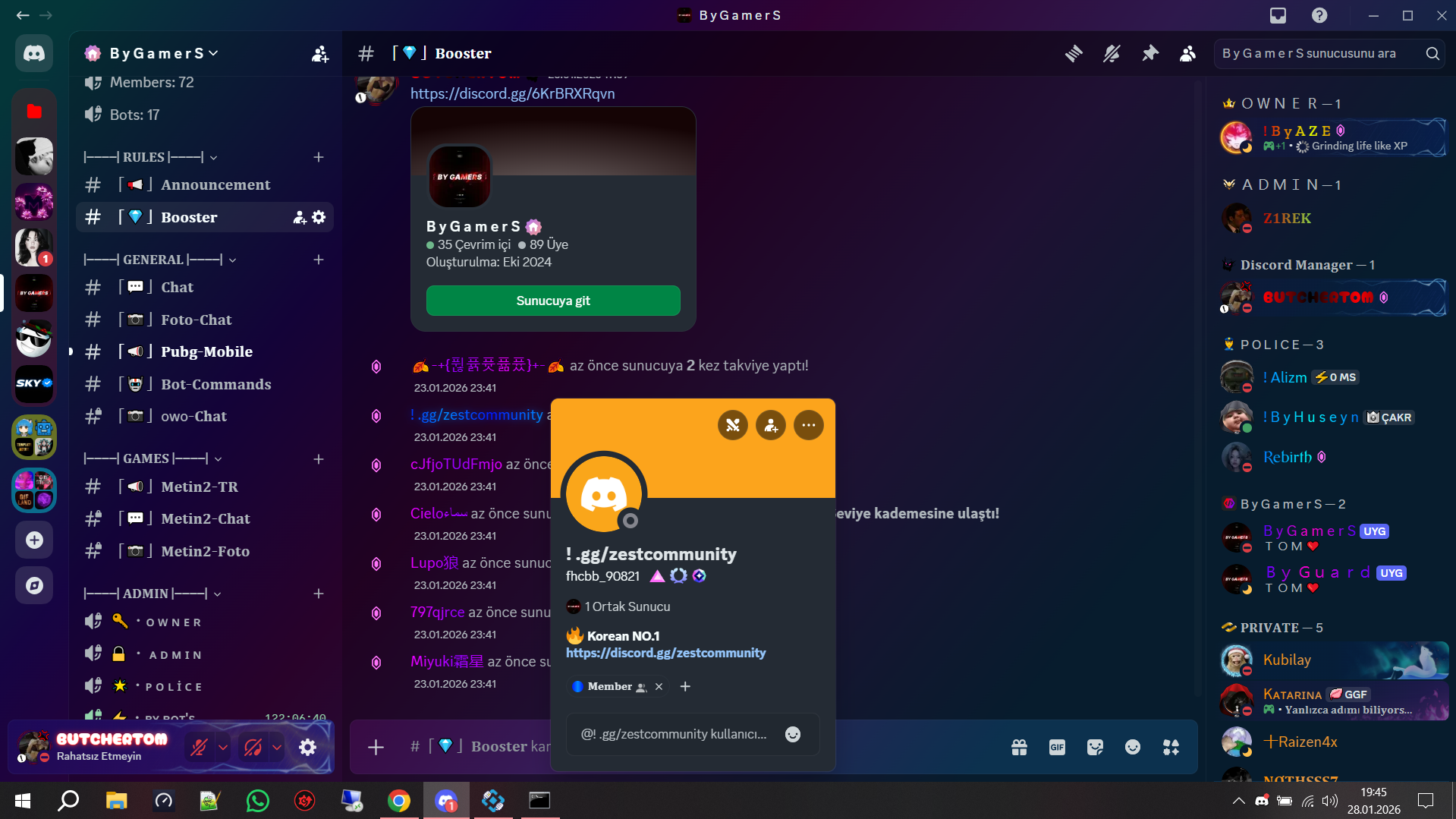Screen dimensions: 1456x819
Task: Collapse the ADMIN category
Action: [x=153, y=594]
